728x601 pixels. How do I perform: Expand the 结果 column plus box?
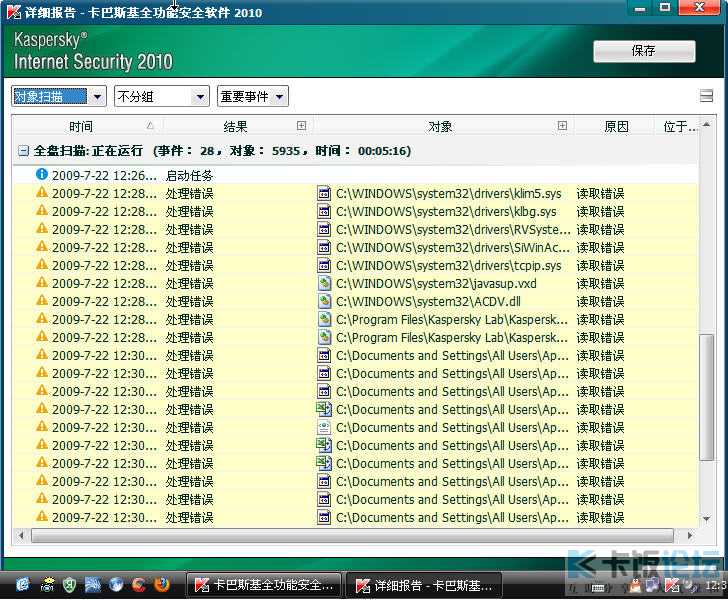(x=301, y=125)
